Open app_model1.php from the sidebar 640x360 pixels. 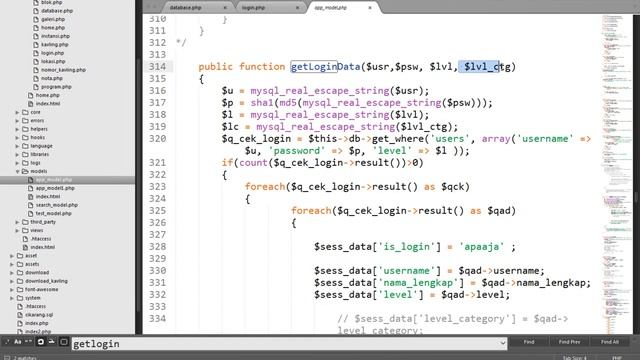click(x=55, y=188)
